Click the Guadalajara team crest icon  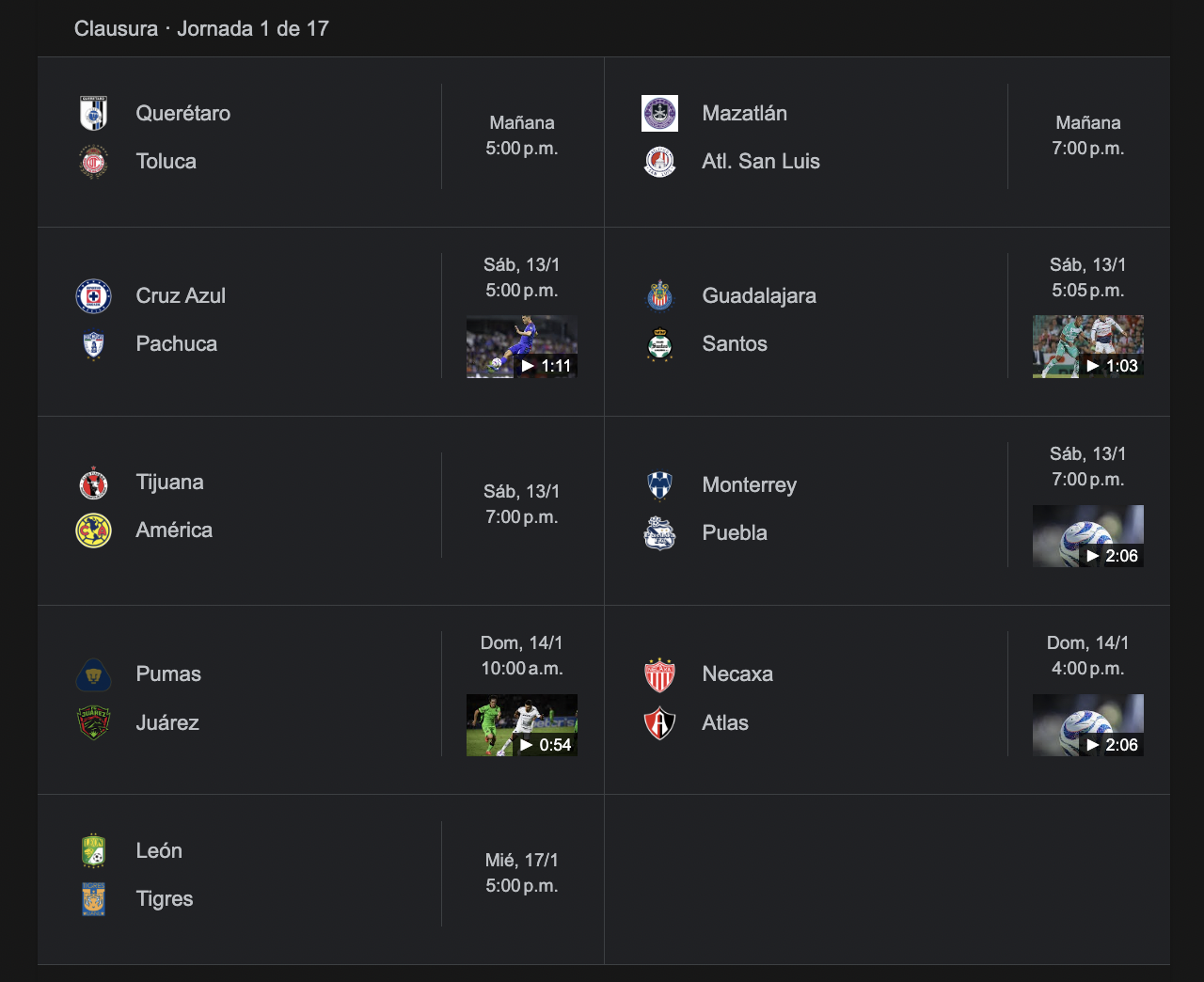[x=659, y=296]
